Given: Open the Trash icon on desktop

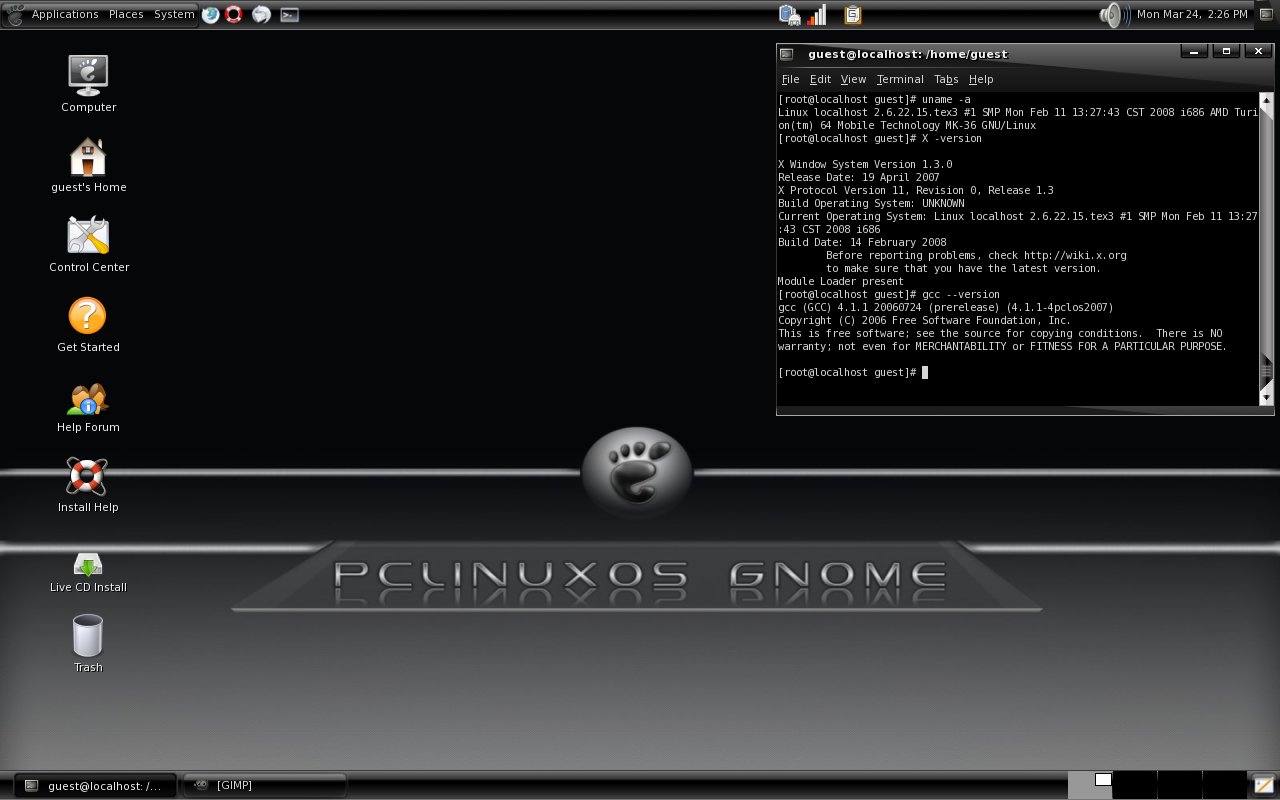Looking at the screenshot, I should tap(88, 636).
